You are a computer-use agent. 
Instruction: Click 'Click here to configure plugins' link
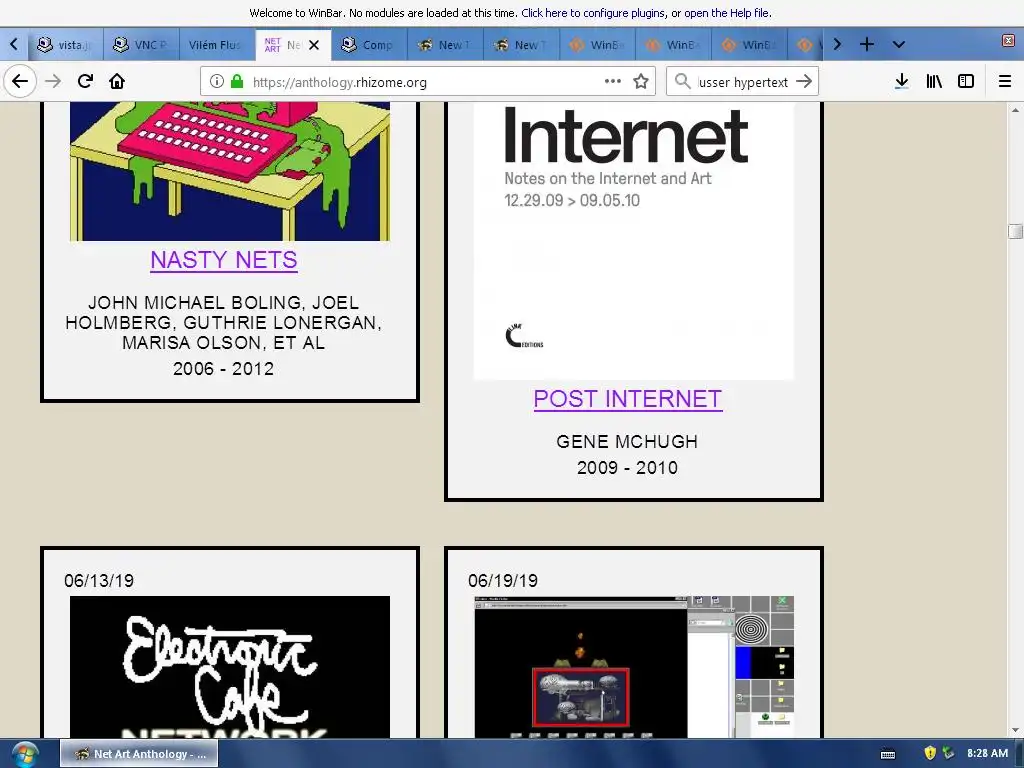594,12
